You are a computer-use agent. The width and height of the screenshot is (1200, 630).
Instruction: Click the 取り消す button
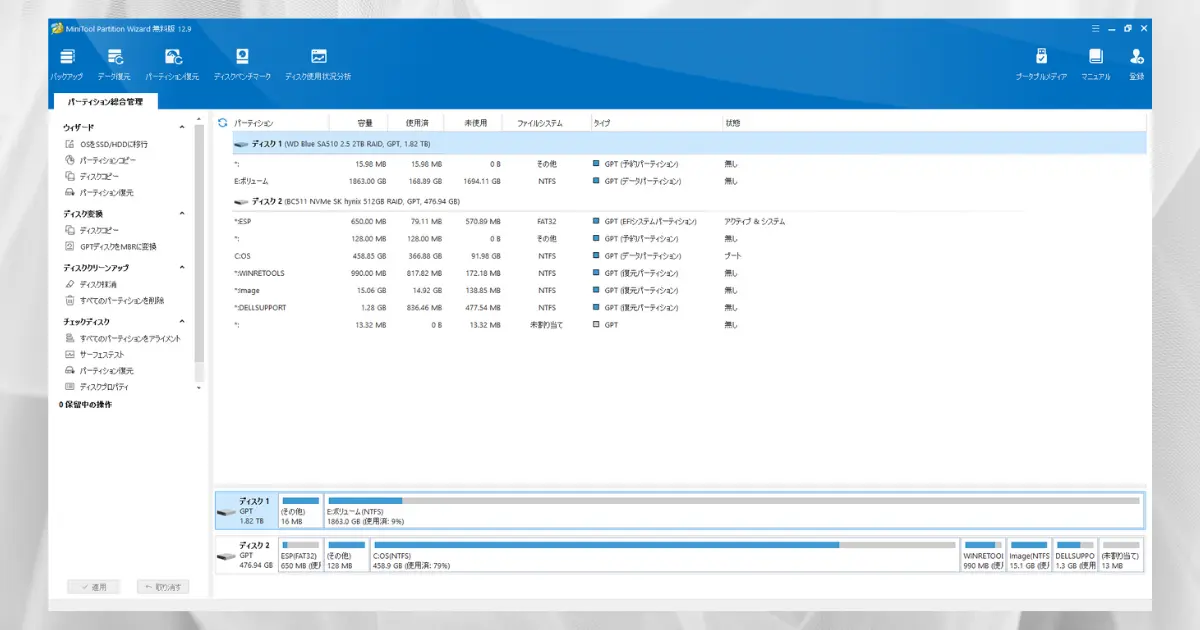(161, 587)
